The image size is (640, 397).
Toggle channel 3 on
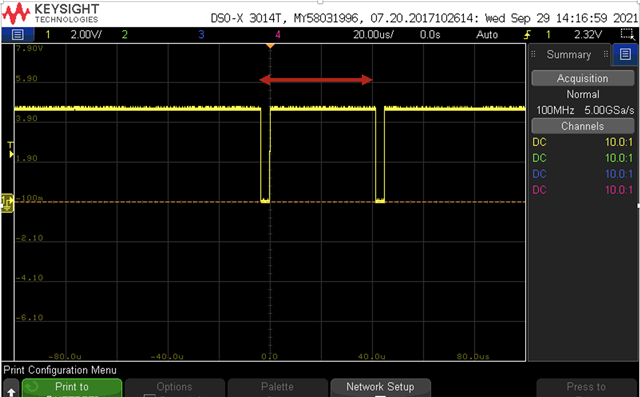coord(201,35)
